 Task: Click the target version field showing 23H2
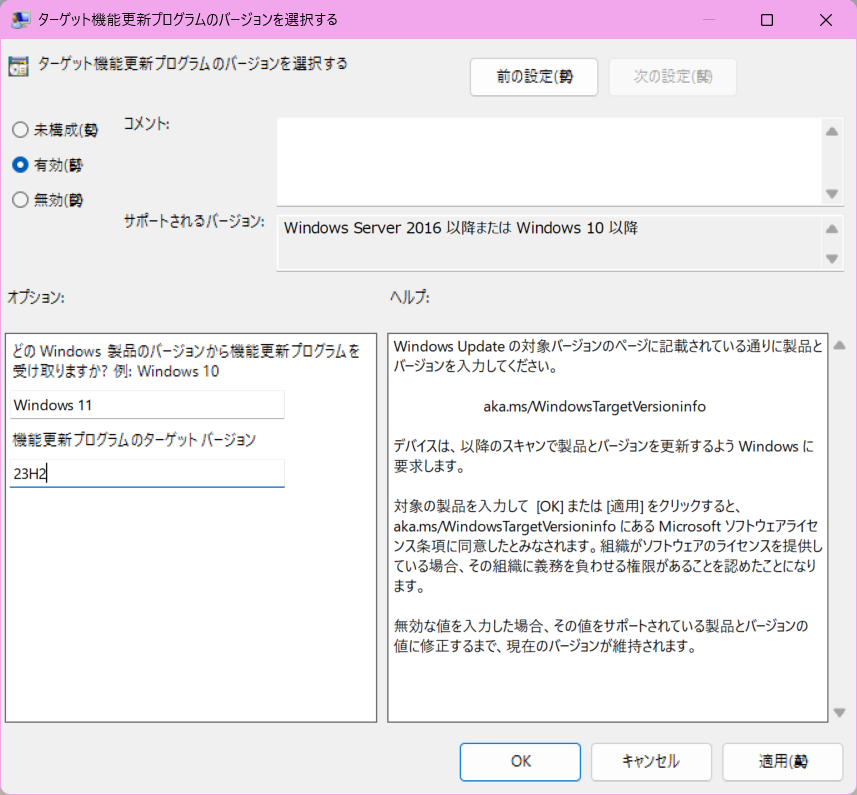(x=147, y=474)
